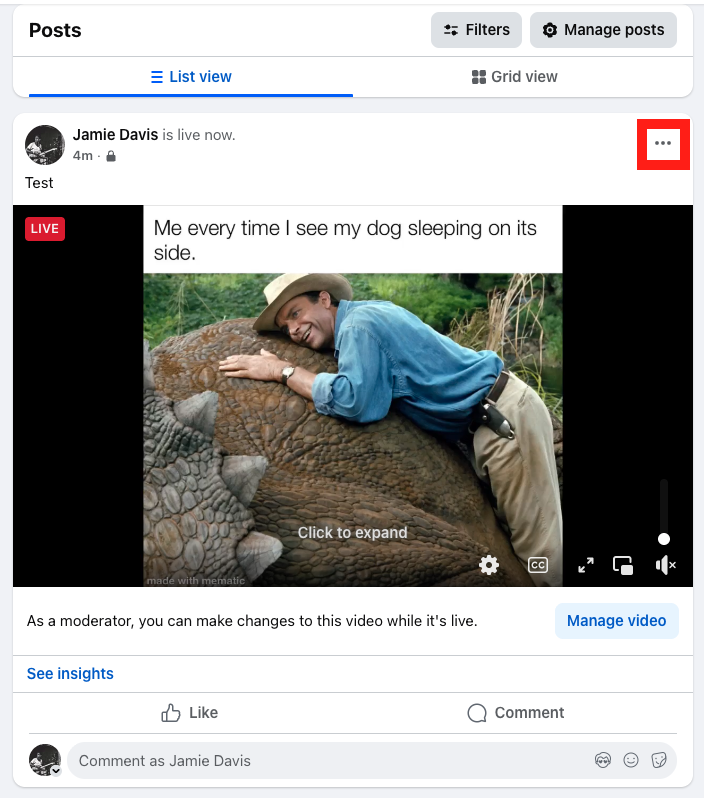This screenshot has height=798, width=704.
Task: Open the 4m post timestamp
Action: (x=82, y=156)
